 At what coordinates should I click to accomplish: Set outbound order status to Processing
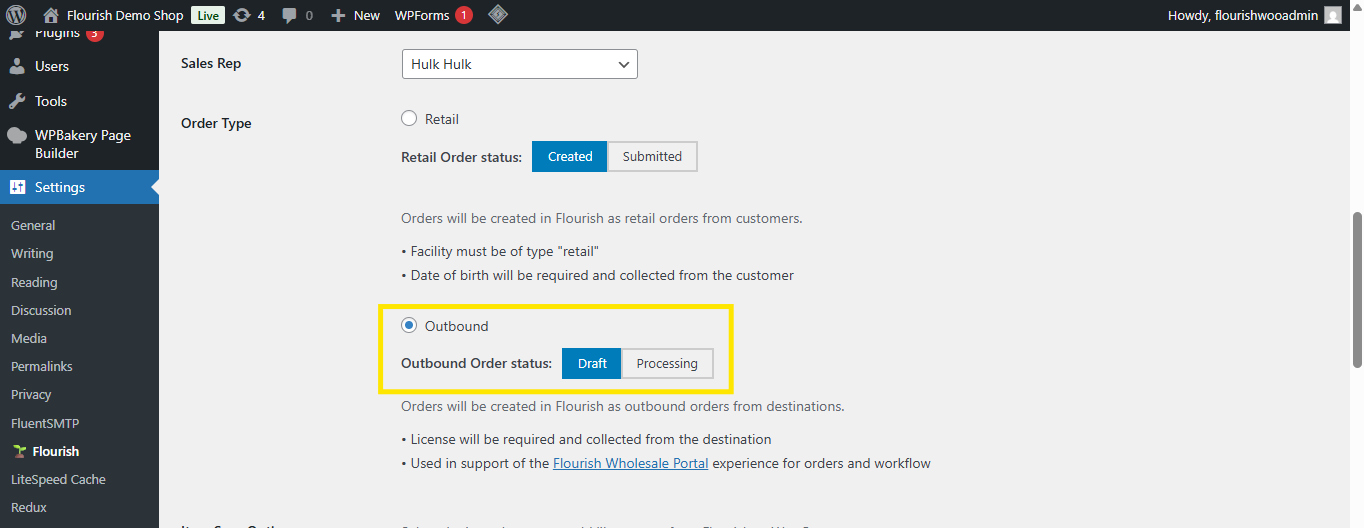click(667, 363)
